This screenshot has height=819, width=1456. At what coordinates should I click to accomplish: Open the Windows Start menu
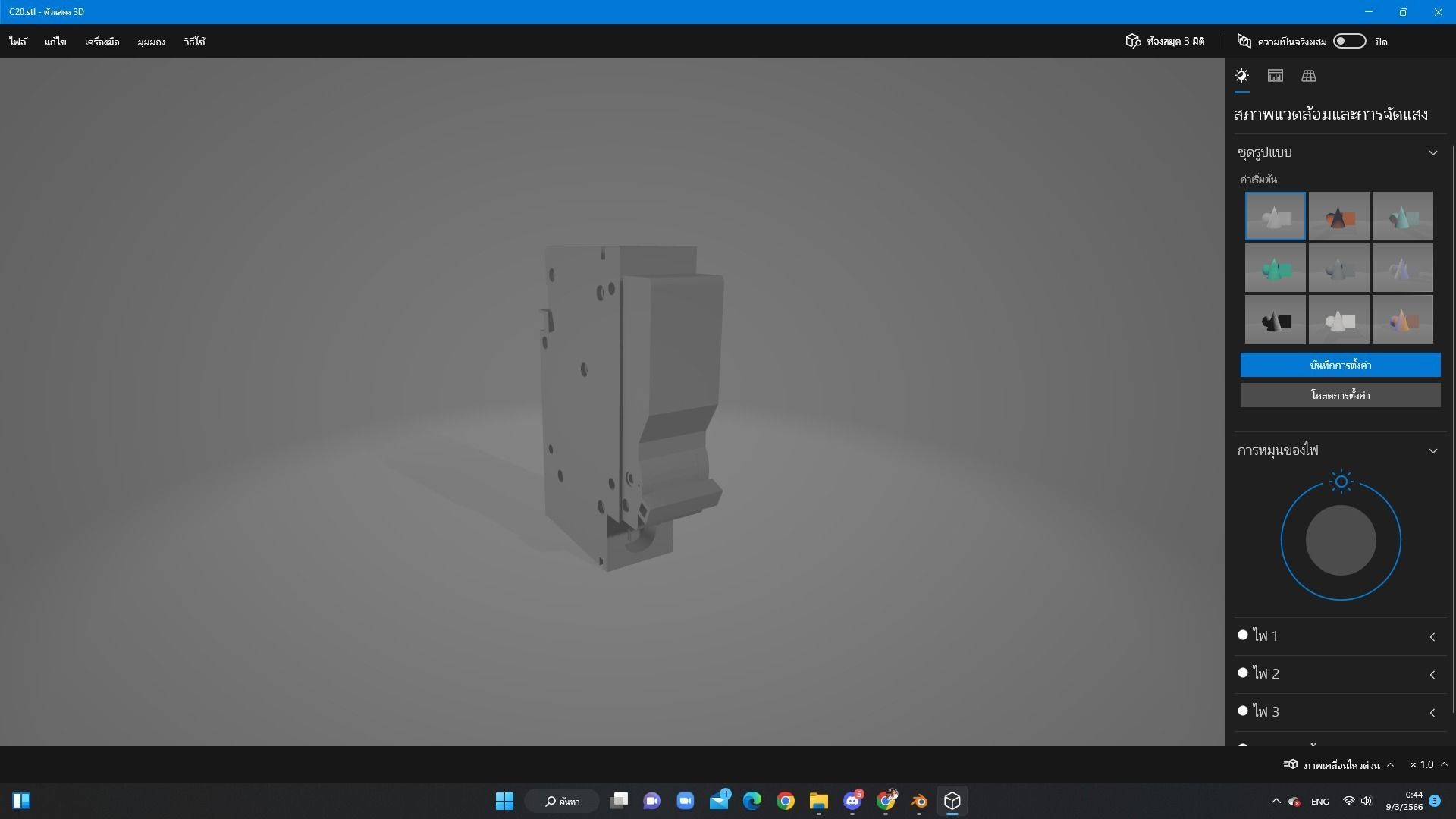[505, 801]
